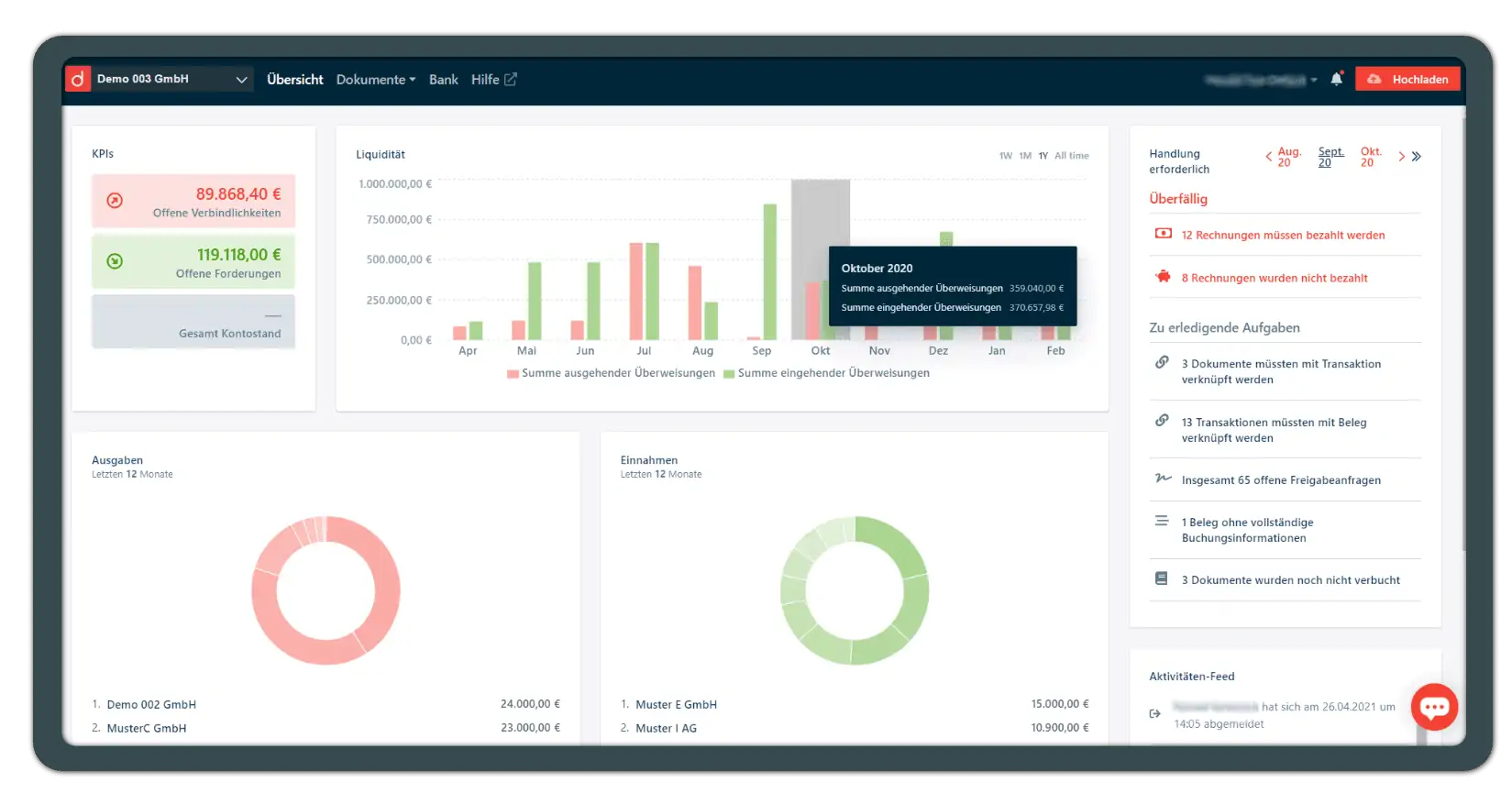Select Okt. 20 month link

click(1371, 157)
